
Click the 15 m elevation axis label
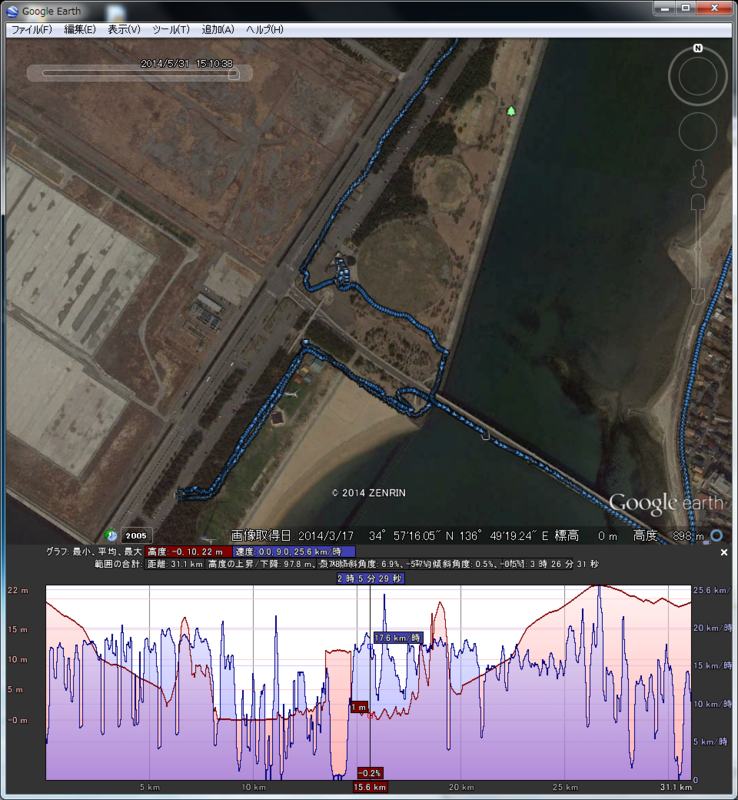point(18,630)
